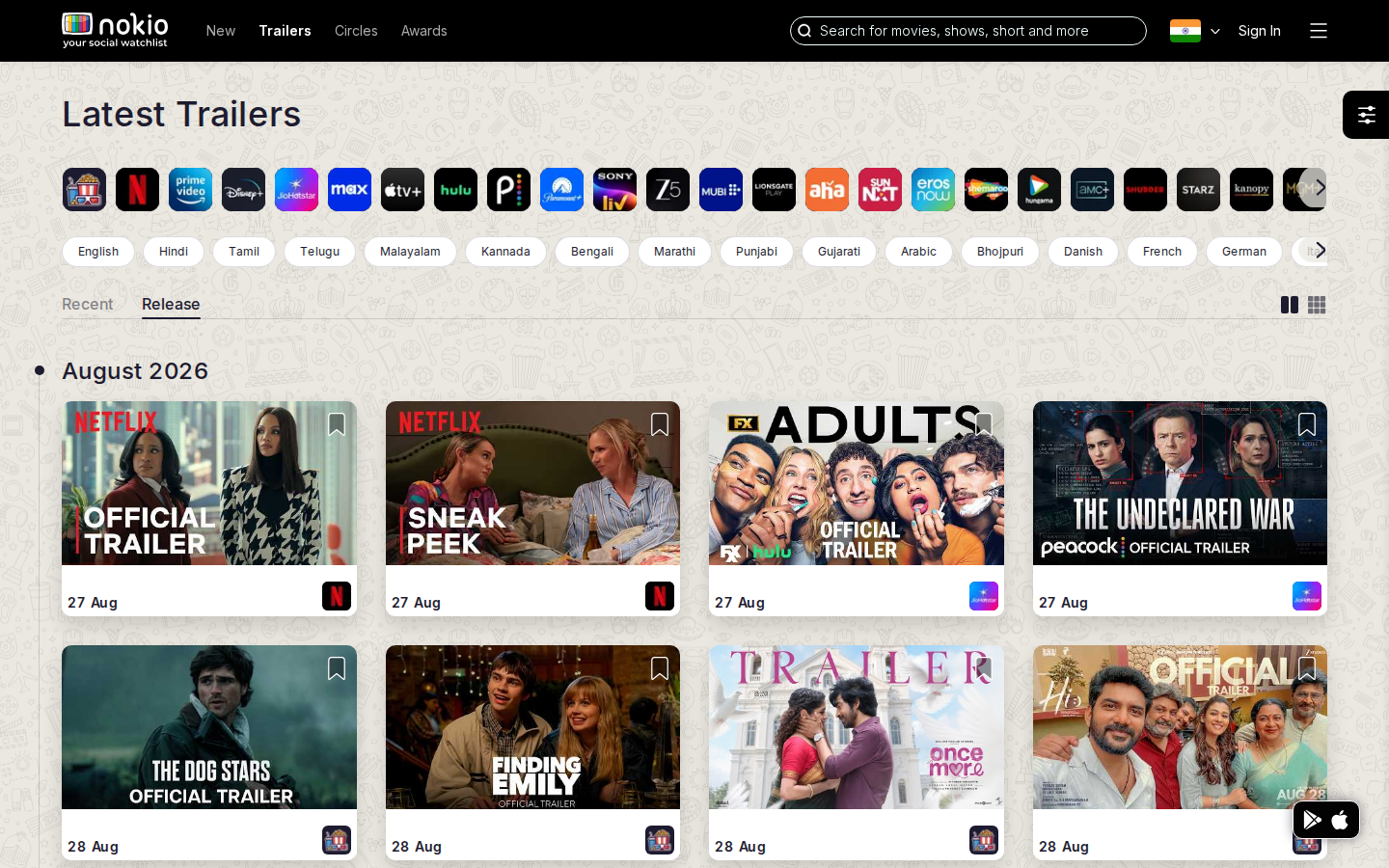Go to Trailers in navigation

point(285,31)
